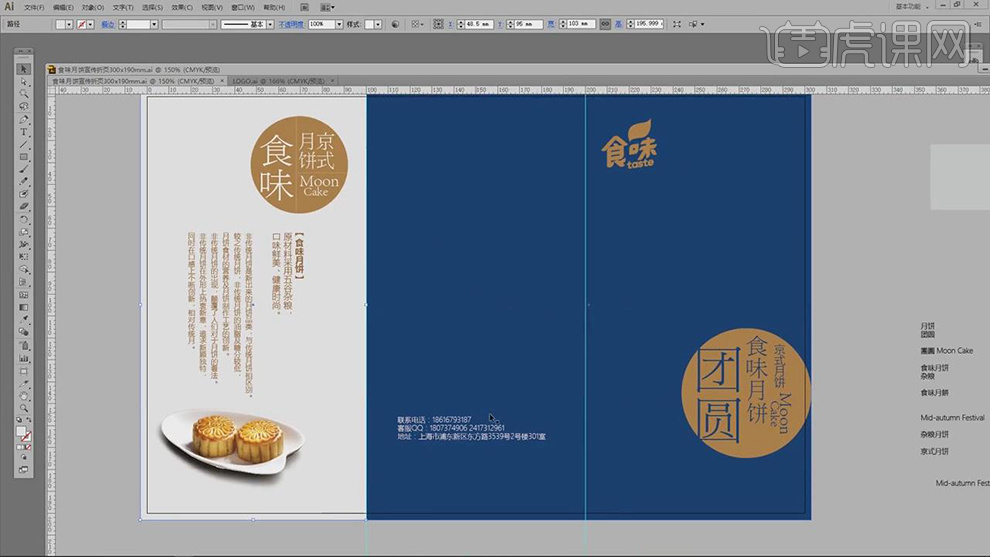This screenshot has height=557, width=990.
Task: Select the Scale tool
Action: point(23,232)
